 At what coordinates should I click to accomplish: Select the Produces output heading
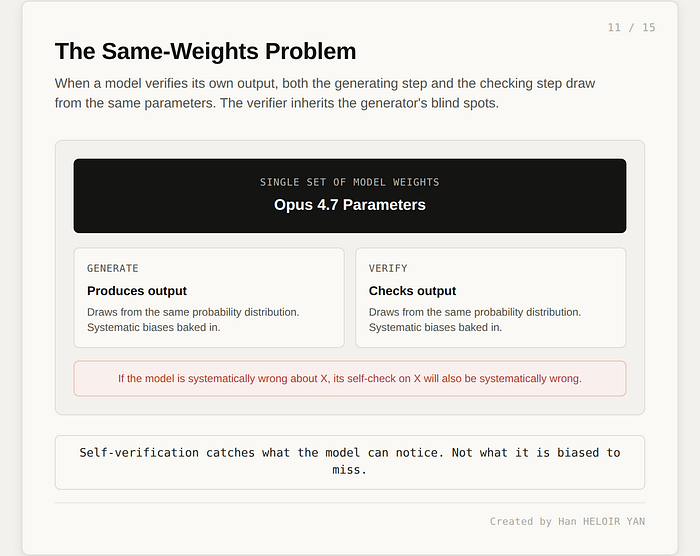pyautogui.click(x=137, y=291)
